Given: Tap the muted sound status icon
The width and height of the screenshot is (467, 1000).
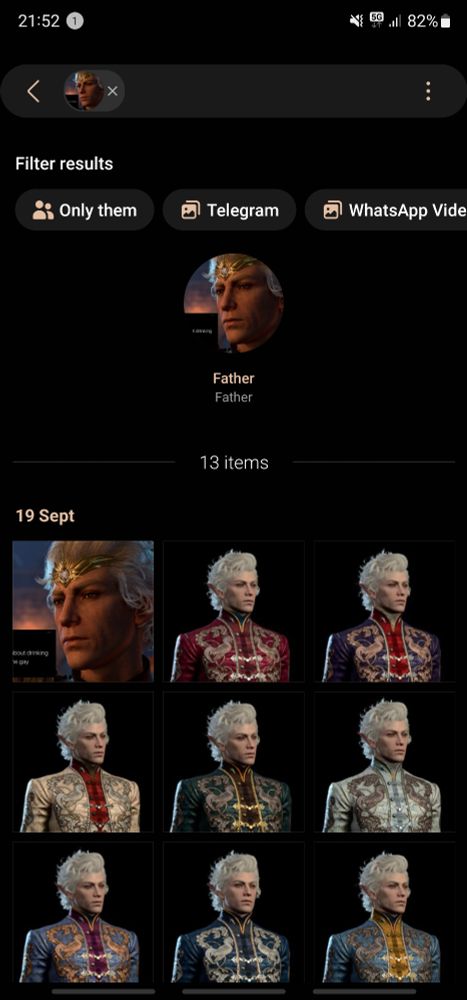Looking at the screenshot, I should point(357,21).
